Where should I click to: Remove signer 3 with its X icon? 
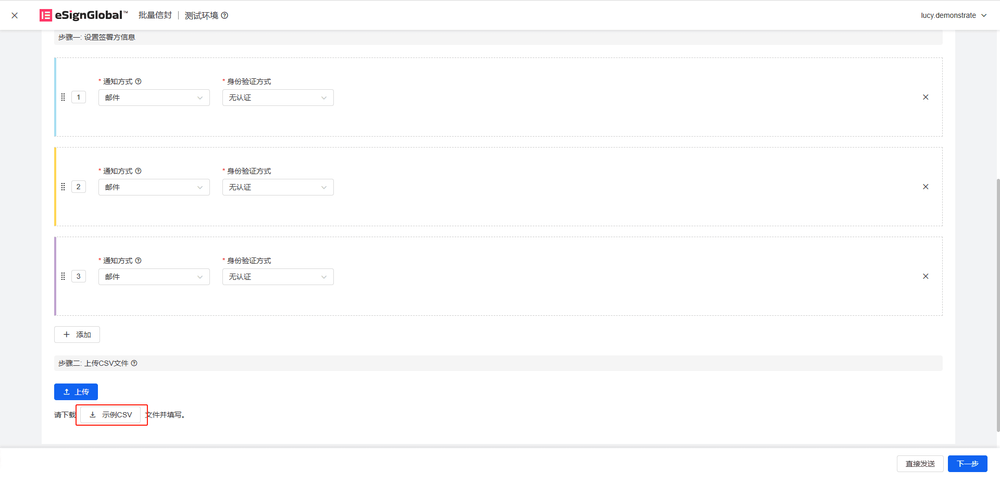click(x=925, y=276)
